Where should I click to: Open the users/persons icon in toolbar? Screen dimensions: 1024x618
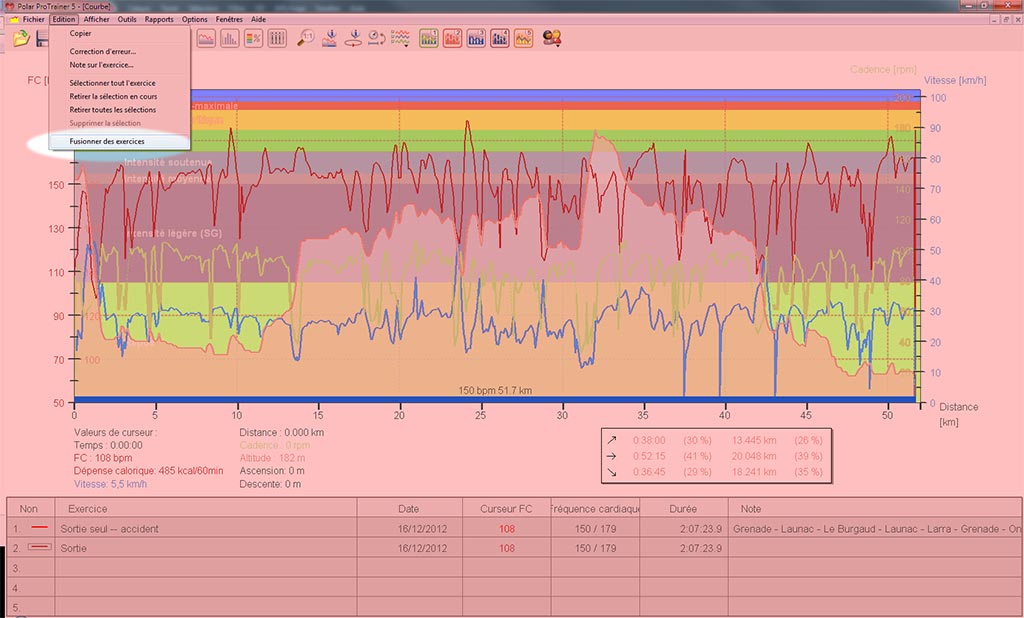pos(552,39)
